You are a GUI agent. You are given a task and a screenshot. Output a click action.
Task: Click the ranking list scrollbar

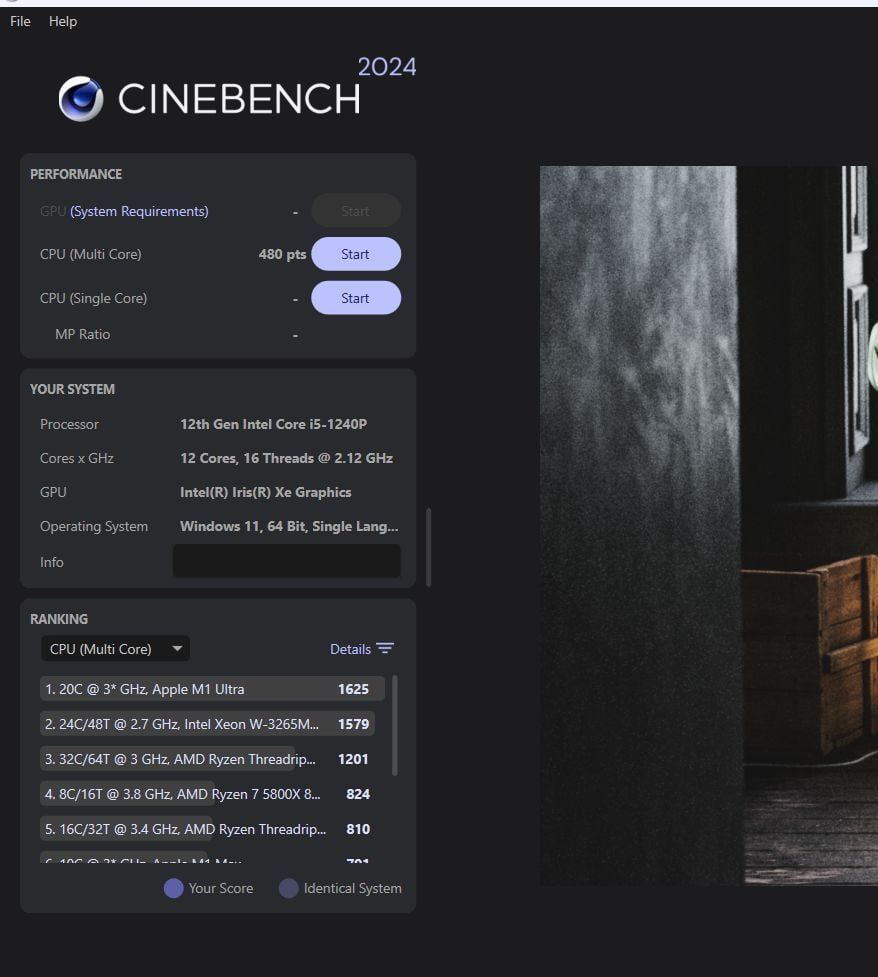tap(394, 725)
